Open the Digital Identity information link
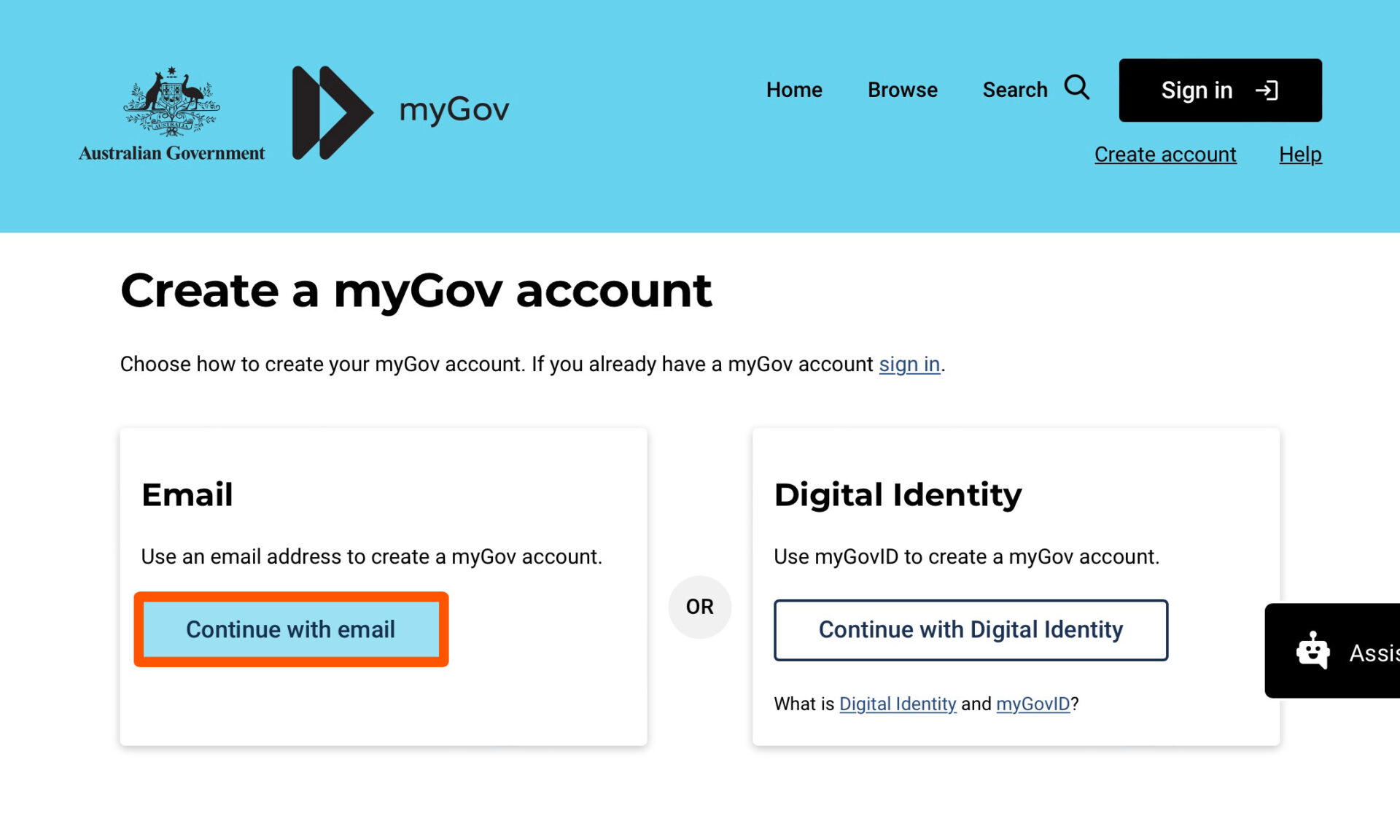Viewport: 1400px width, 840px height. [x=898, y=704]
